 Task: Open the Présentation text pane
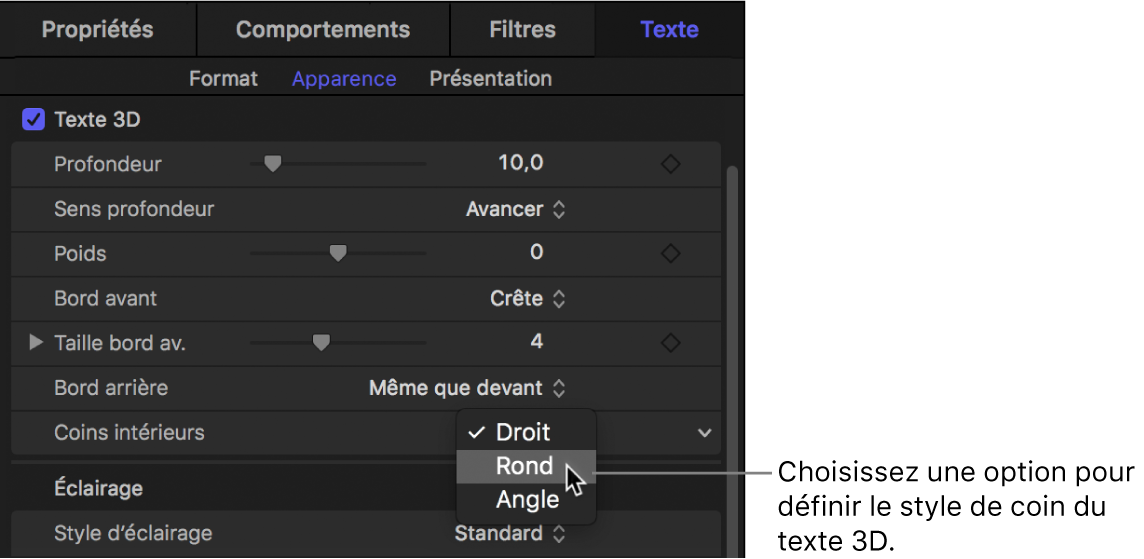490,78
